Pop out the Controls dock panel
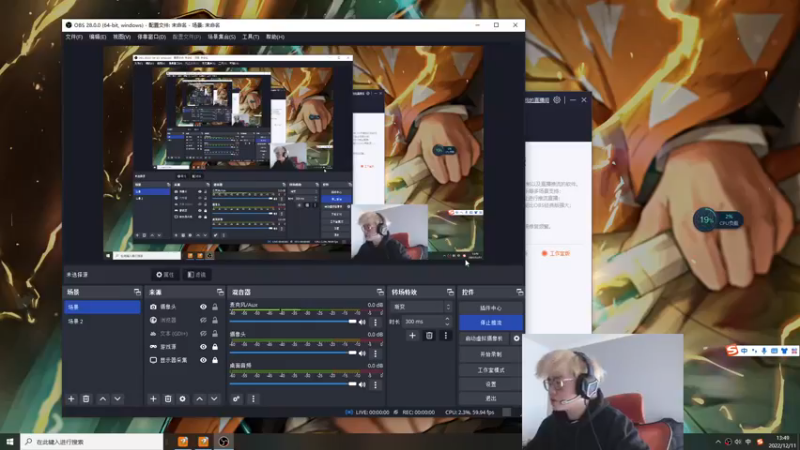The height and width of the screenshot is (450, 800). (519, 292)
